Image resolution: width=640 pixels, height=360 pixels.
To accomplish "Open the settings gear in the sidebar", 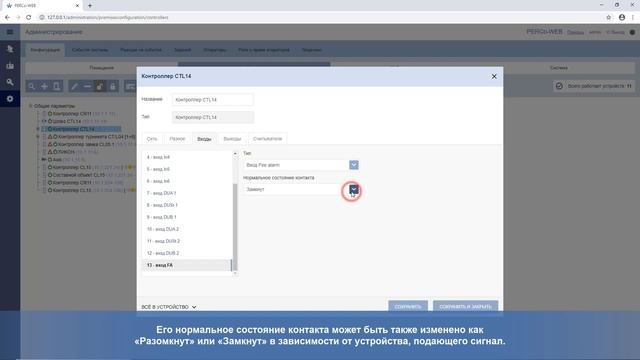I will point(10,99).
